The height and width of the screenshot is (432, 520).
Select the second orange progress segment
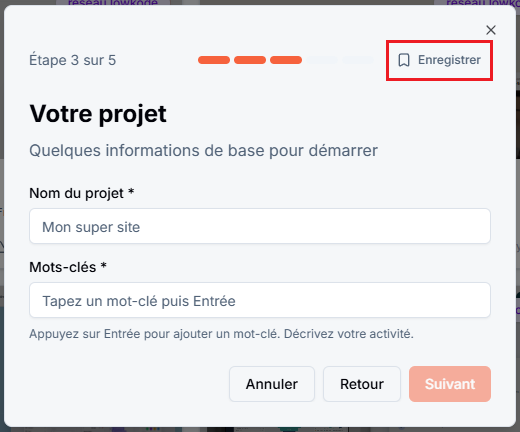pyautogui.click(x=250, y=60)
